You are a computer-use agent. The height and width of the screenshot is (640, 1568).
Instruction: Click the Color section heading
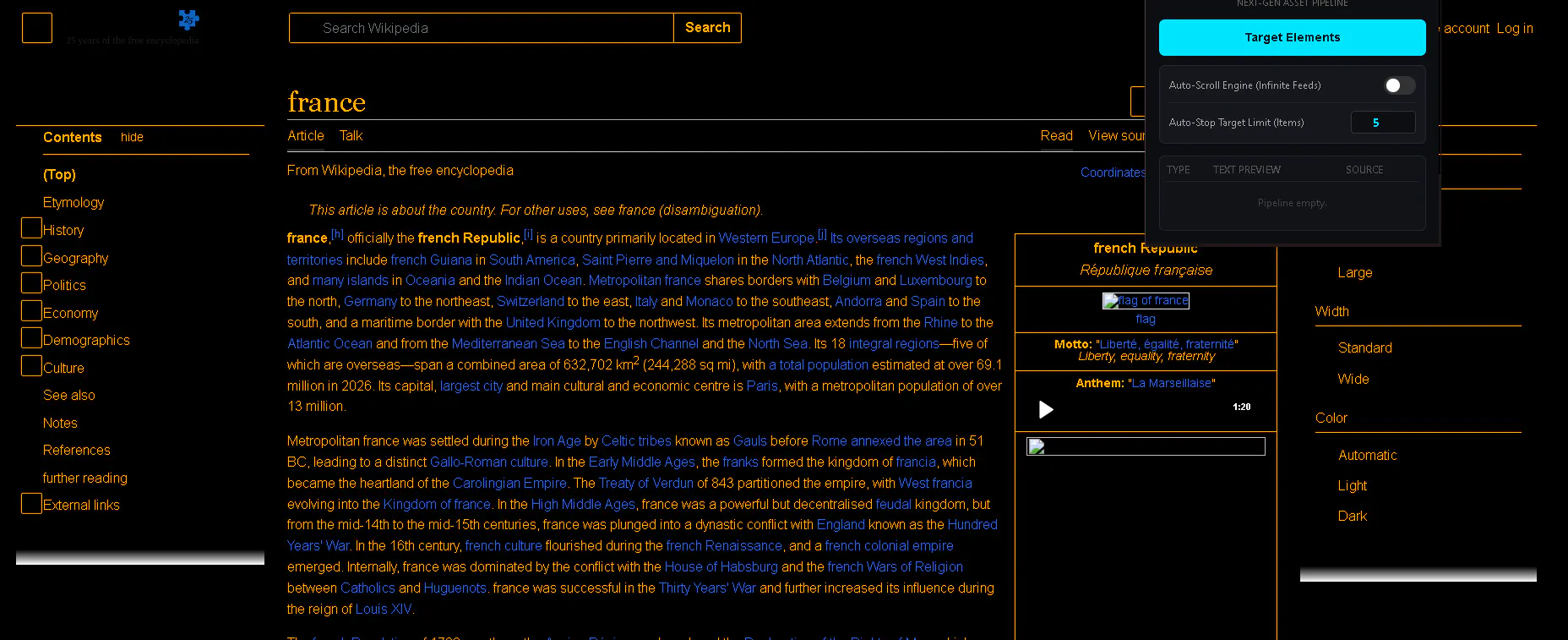(x=1331, y=418)
